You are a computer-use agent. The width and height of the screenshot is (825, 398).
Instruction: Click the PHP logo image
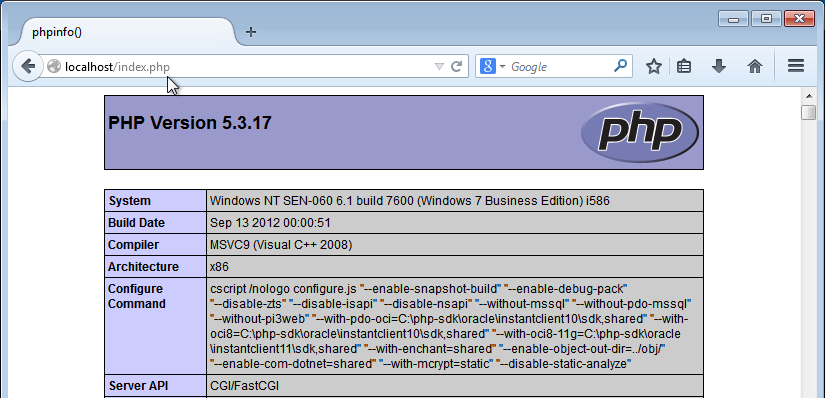pos(640,133)
